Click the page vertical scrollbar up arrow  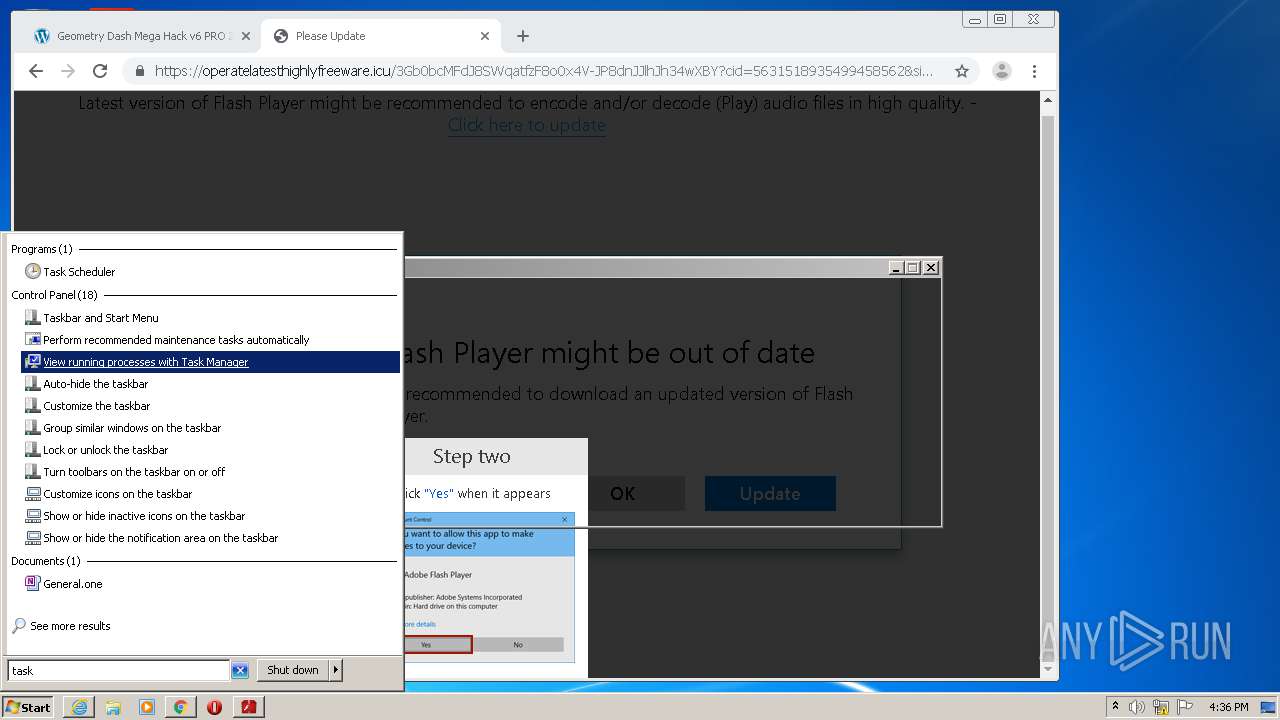1048,101
